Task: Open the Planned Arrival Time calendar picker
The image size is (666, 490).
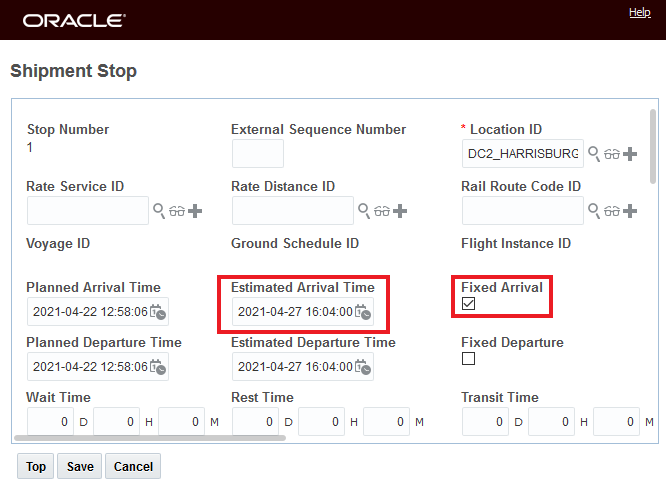Action: click(158, 312)
